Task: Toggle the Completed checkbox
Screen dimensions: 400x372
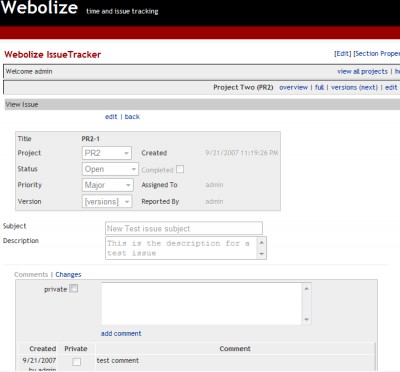Action: click(x=180, y=169)
